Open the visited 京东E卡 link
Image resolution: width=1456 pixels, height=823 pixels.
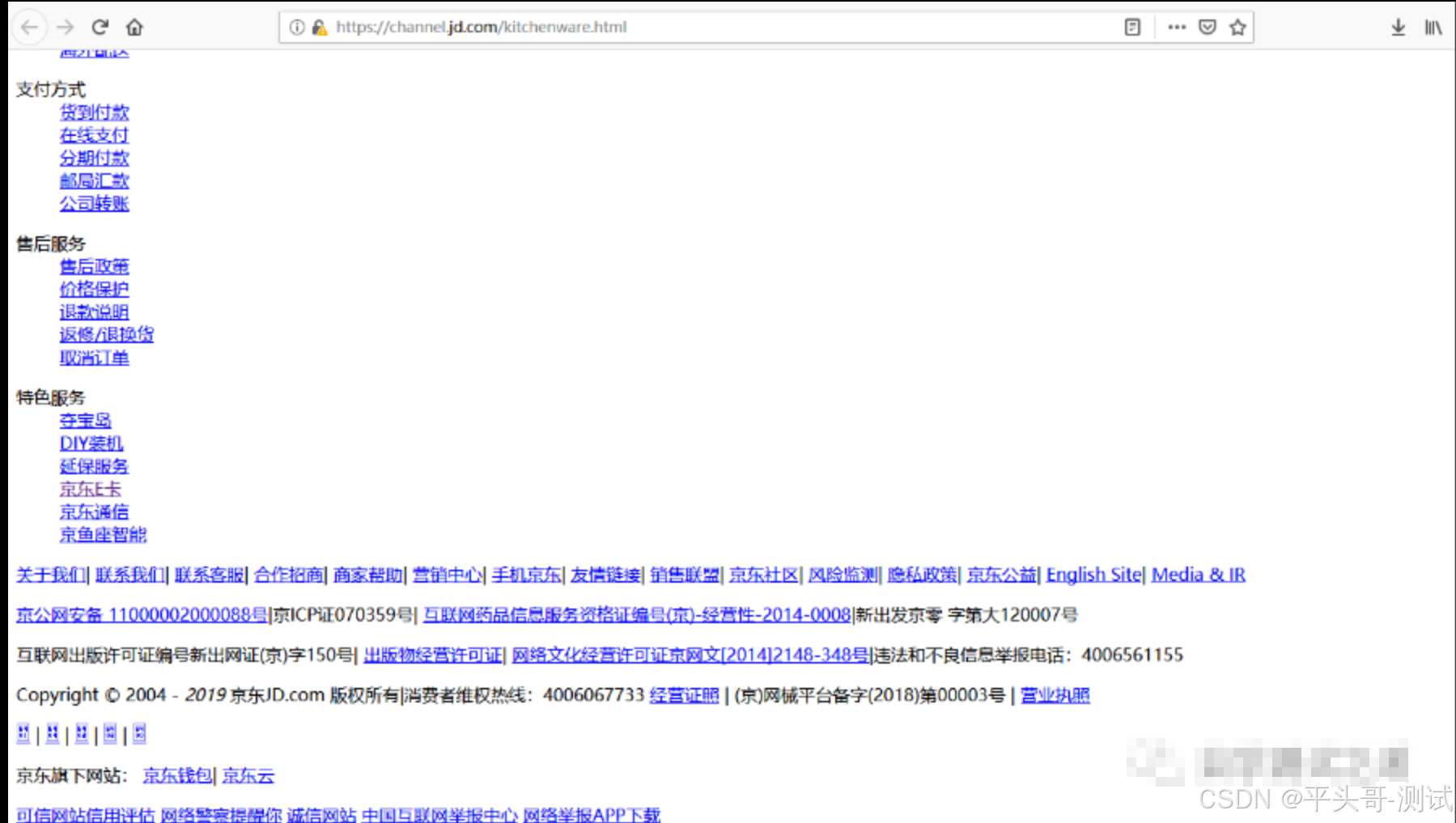point(90,489)
